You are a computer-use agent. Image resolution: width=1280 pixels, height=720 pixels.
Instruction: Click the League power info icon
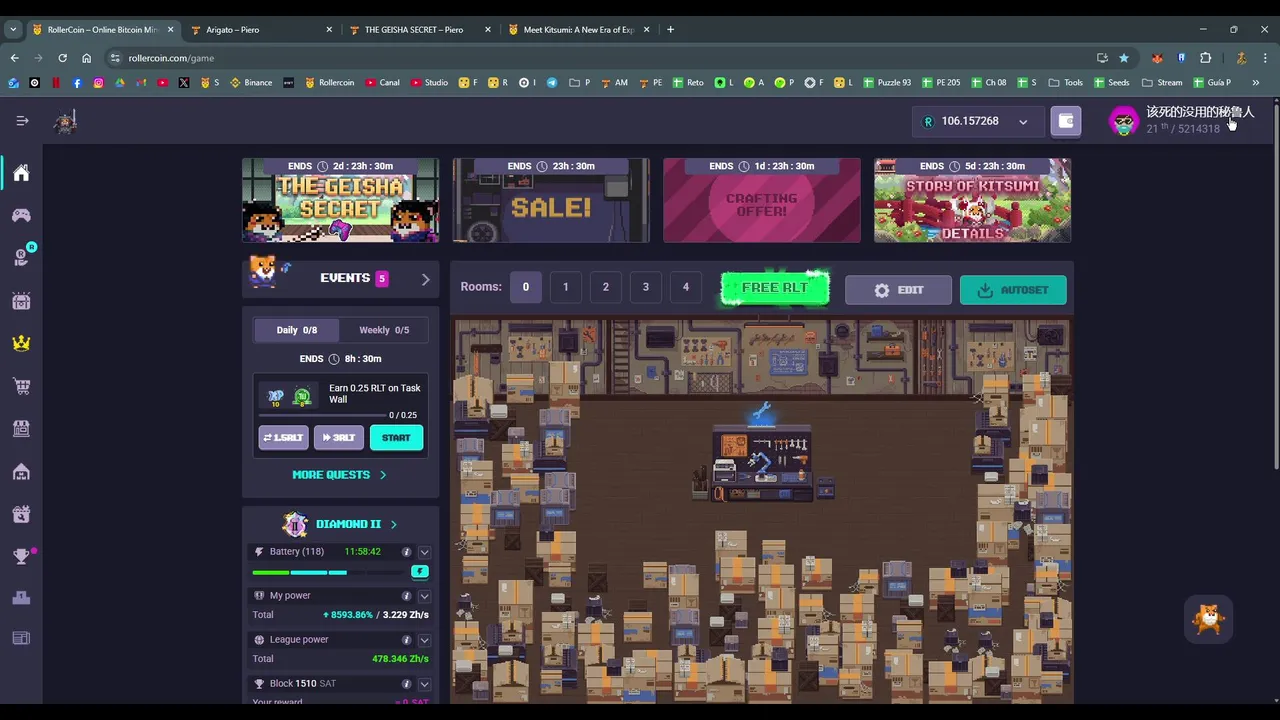[406, 640]
